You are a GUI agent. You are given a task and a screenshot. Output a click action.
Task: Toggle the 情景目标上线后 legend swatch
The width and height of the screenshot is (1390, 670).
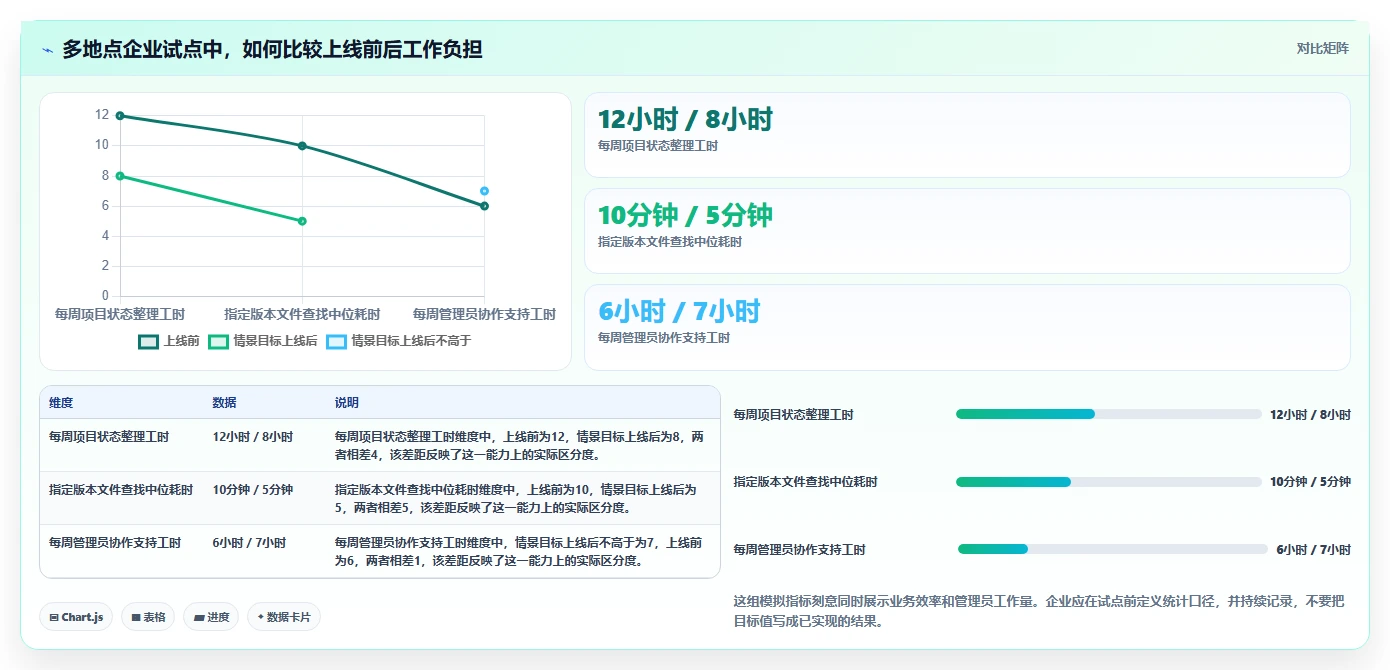click(x=218, y=341)
